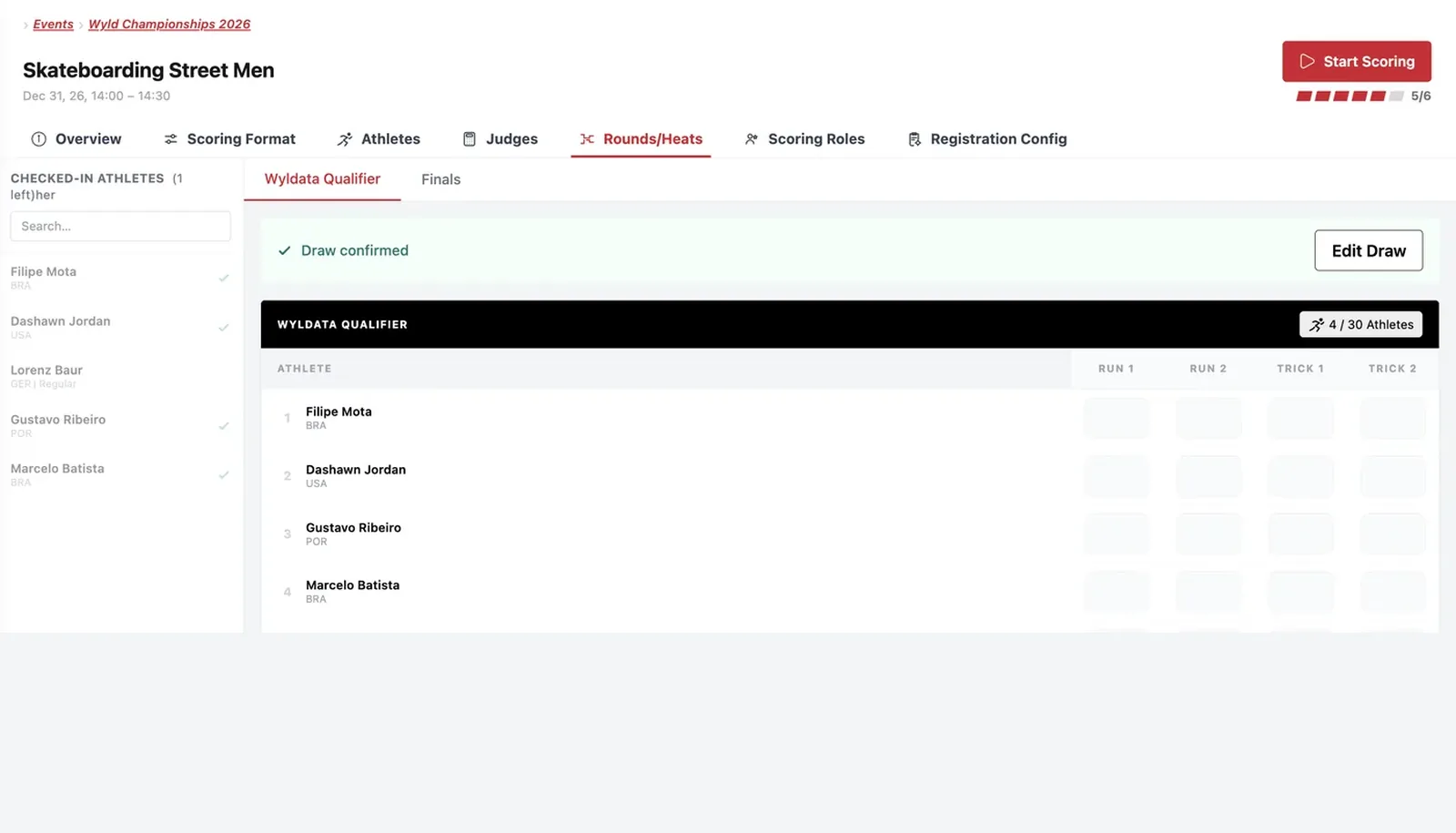The height and width of the screenshot is (833, 1456).
Task: Select the Wyldata Qualifier round tab
Action: coord(322,179)
